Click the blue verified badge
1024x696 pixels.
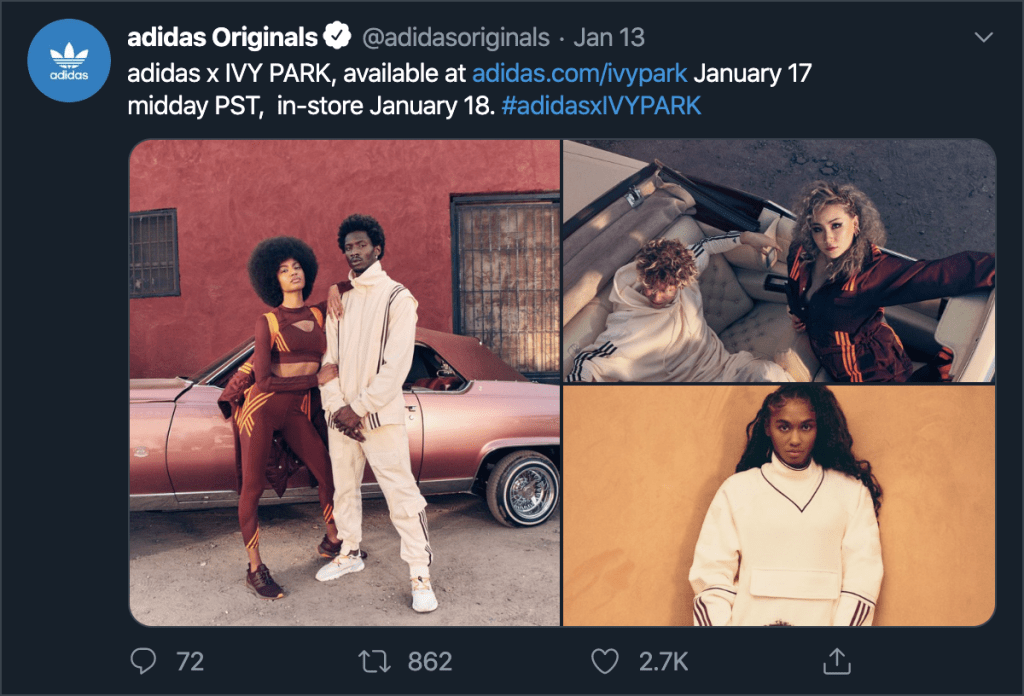pos(337,38)
